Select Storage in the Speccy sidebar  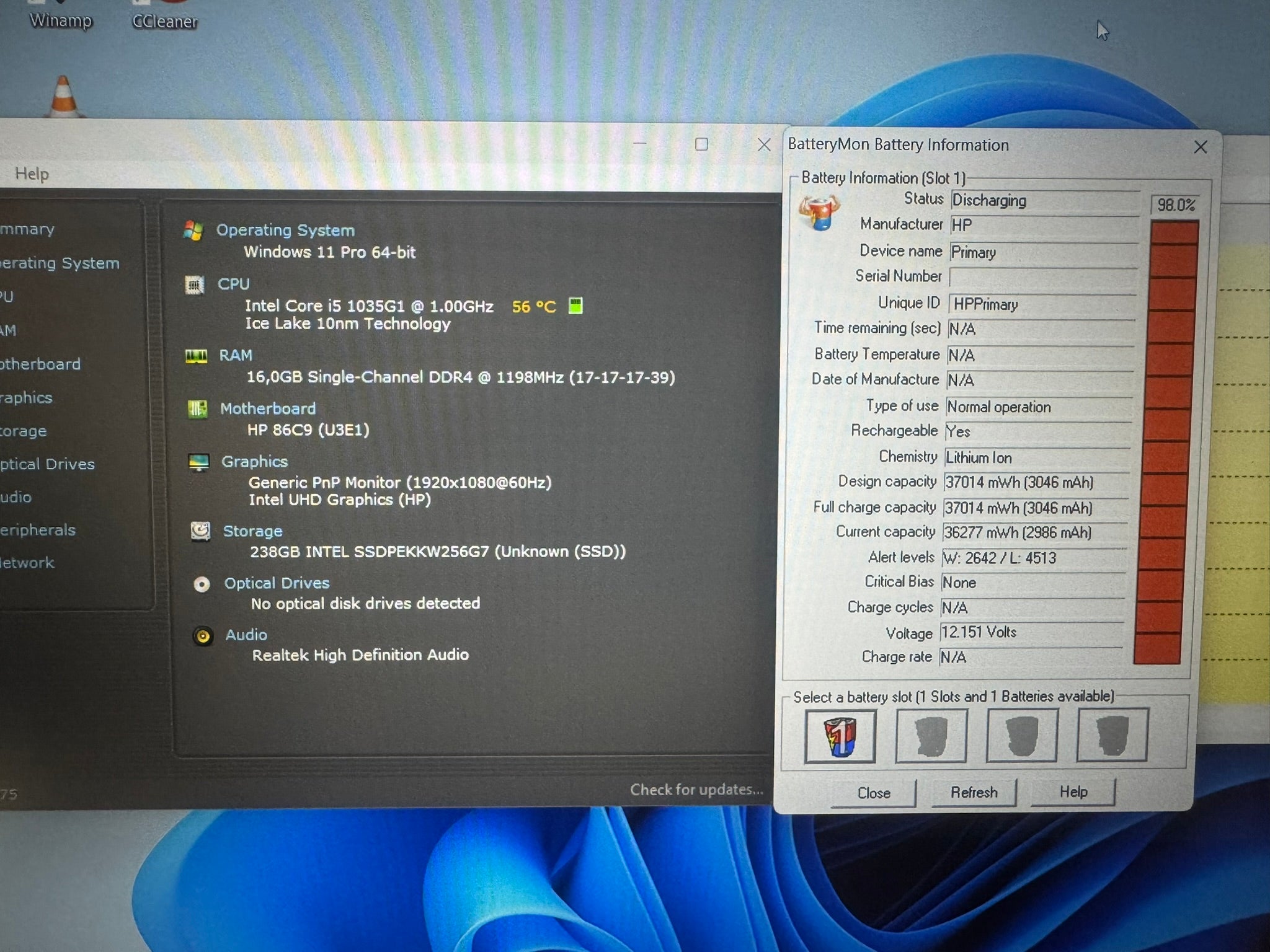click(x=24, y=431)
